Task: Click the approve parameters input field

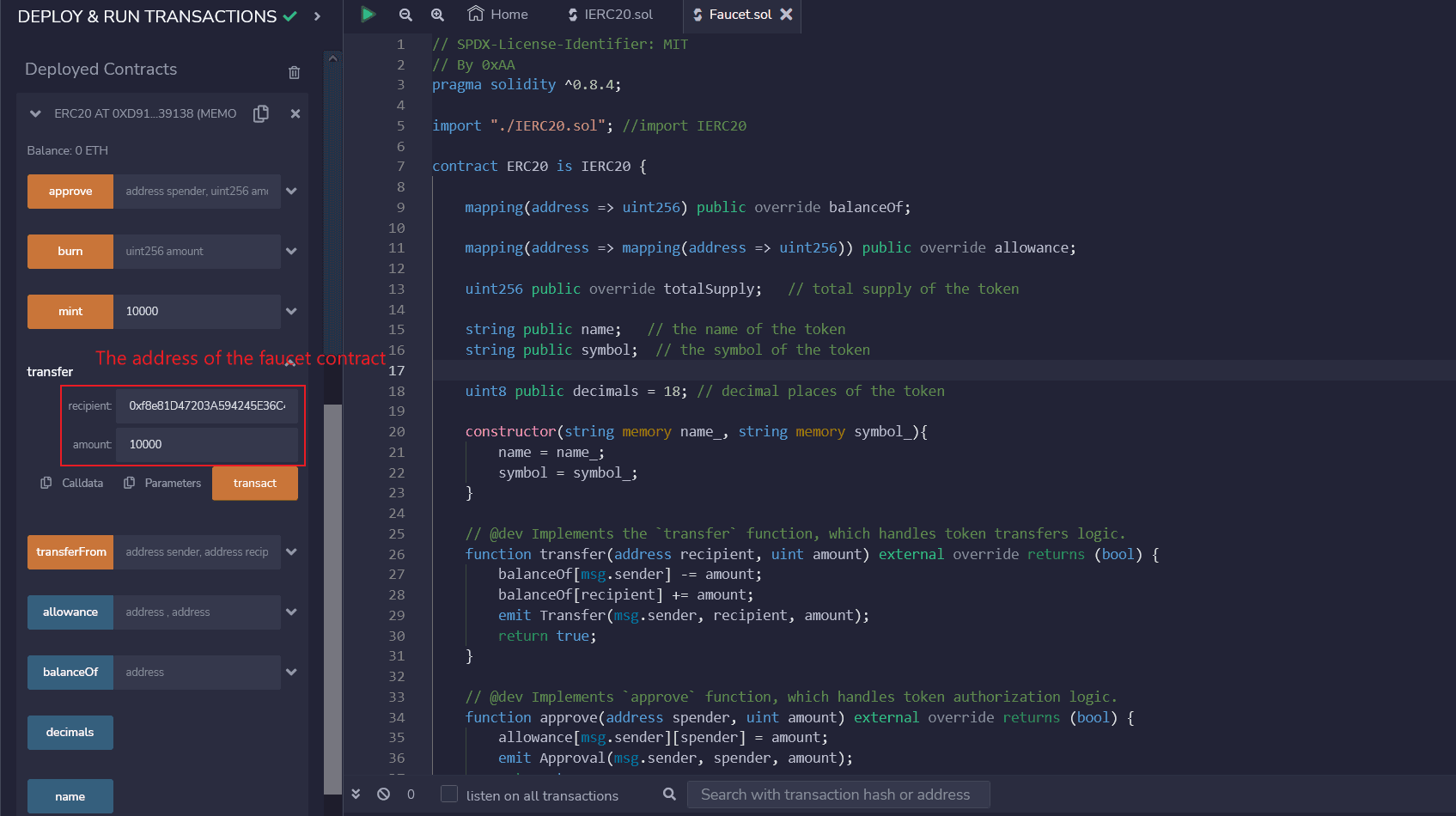Action: click(197, 192)
